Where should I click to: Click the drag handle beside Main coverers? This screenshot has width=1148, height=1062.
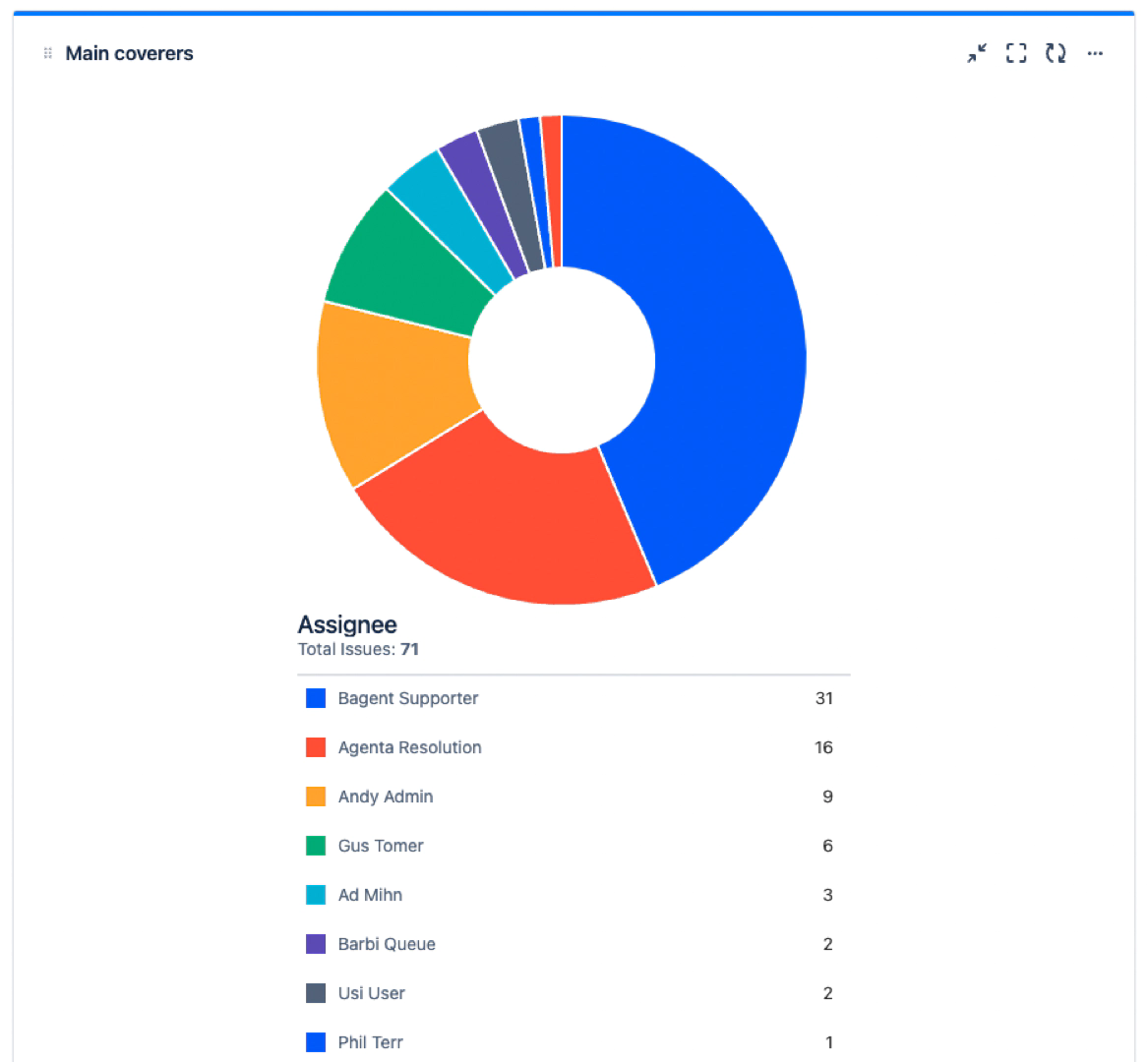[x=47, y=54]
